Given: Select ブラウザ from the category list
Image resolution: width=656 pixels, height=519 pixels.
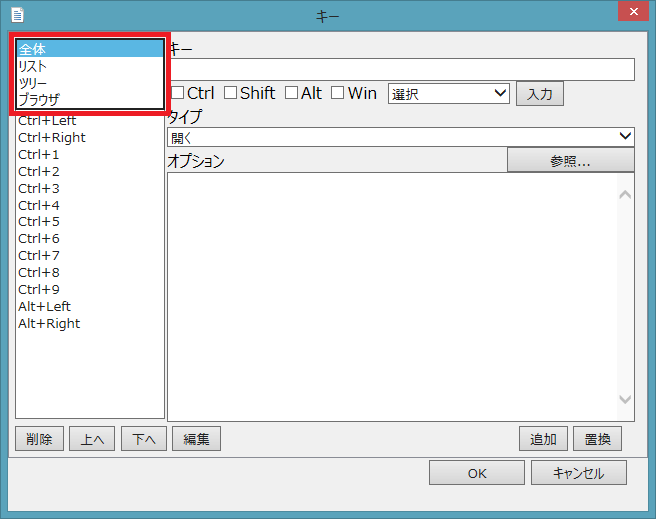Looking at the screenshot, I should [x=89, y=100].
